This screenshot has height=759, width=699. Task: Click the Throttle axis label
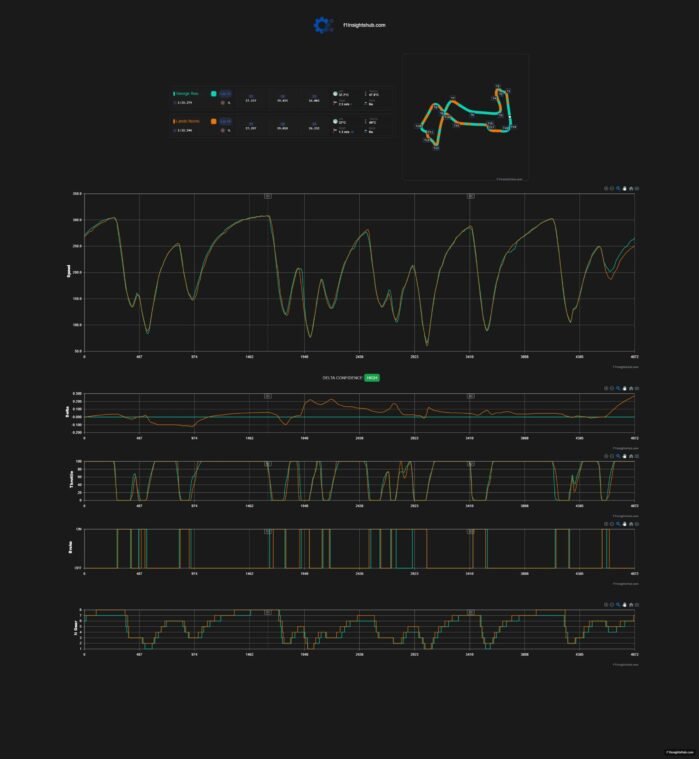(72, 480)
